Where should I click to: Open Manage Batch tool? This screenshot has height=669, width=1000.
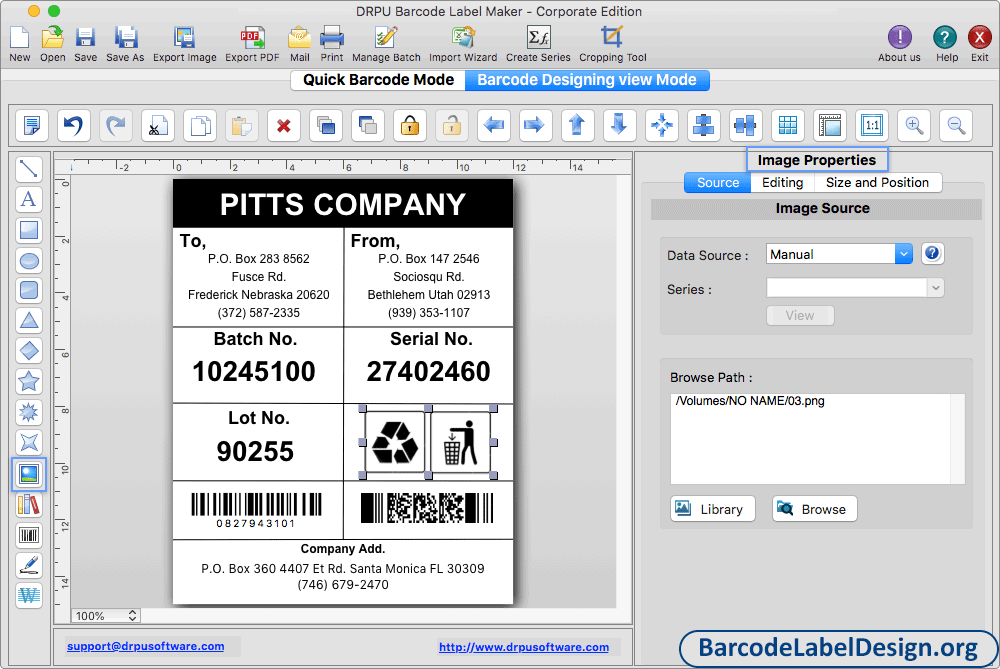pos(386,43)
